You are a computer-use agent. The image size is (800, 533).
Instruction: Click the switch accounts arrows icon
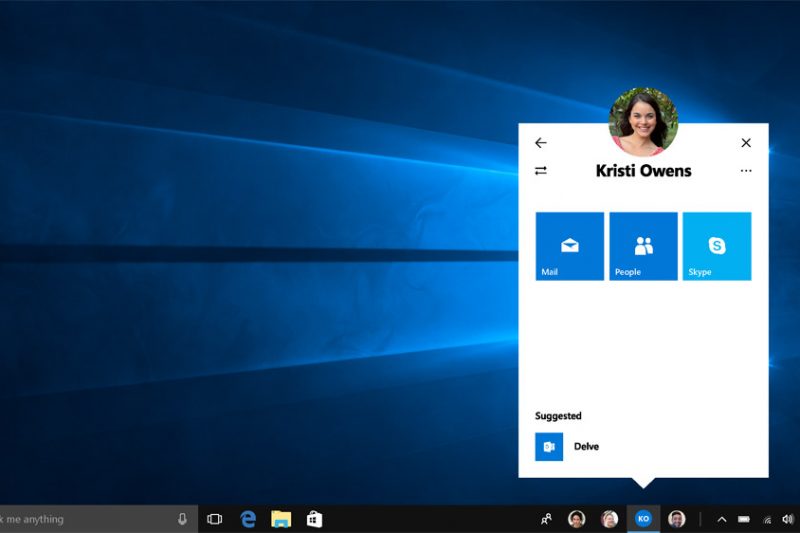[541, 171]
